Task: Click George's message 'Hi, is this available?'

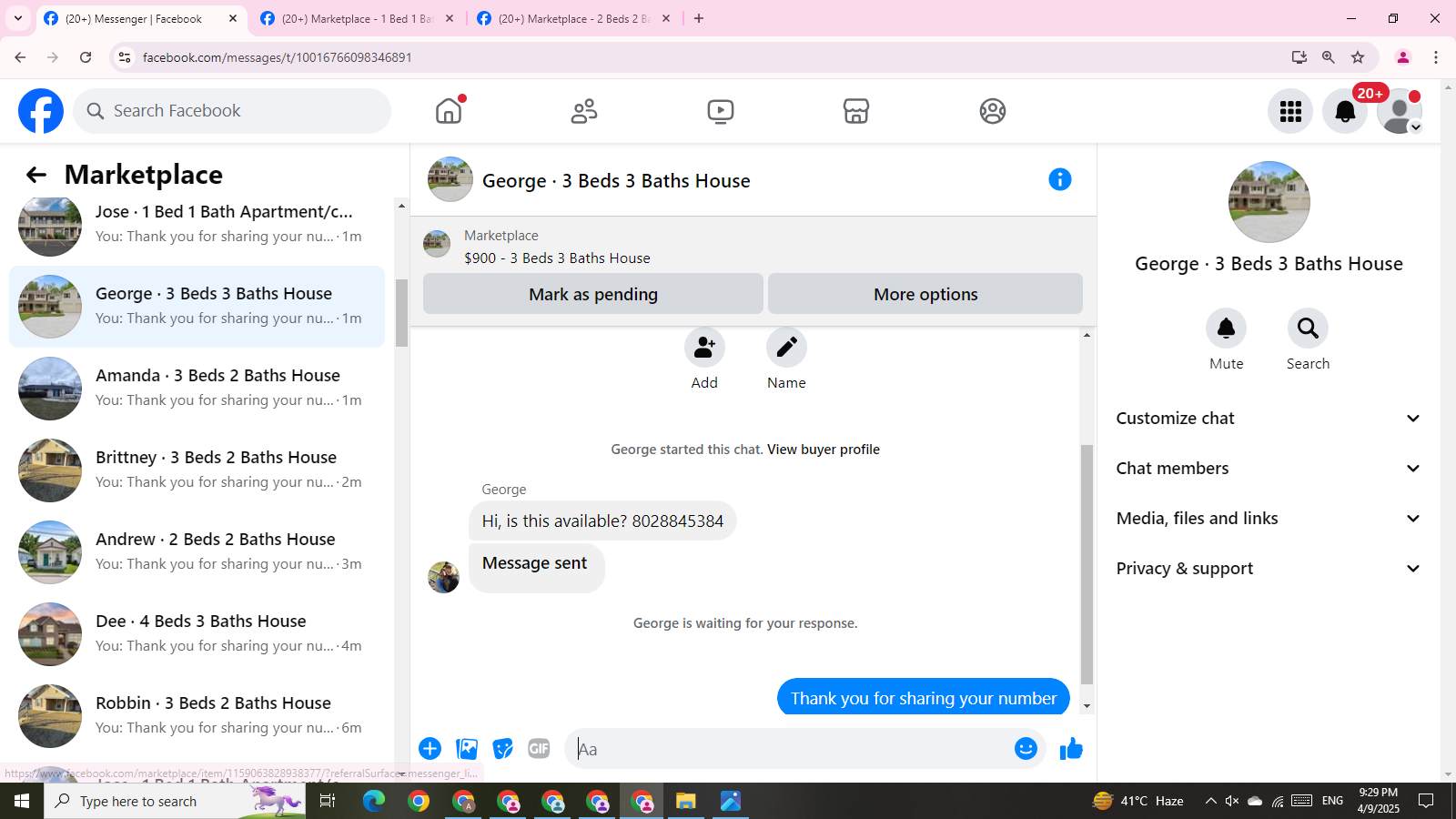Action: 602,521
